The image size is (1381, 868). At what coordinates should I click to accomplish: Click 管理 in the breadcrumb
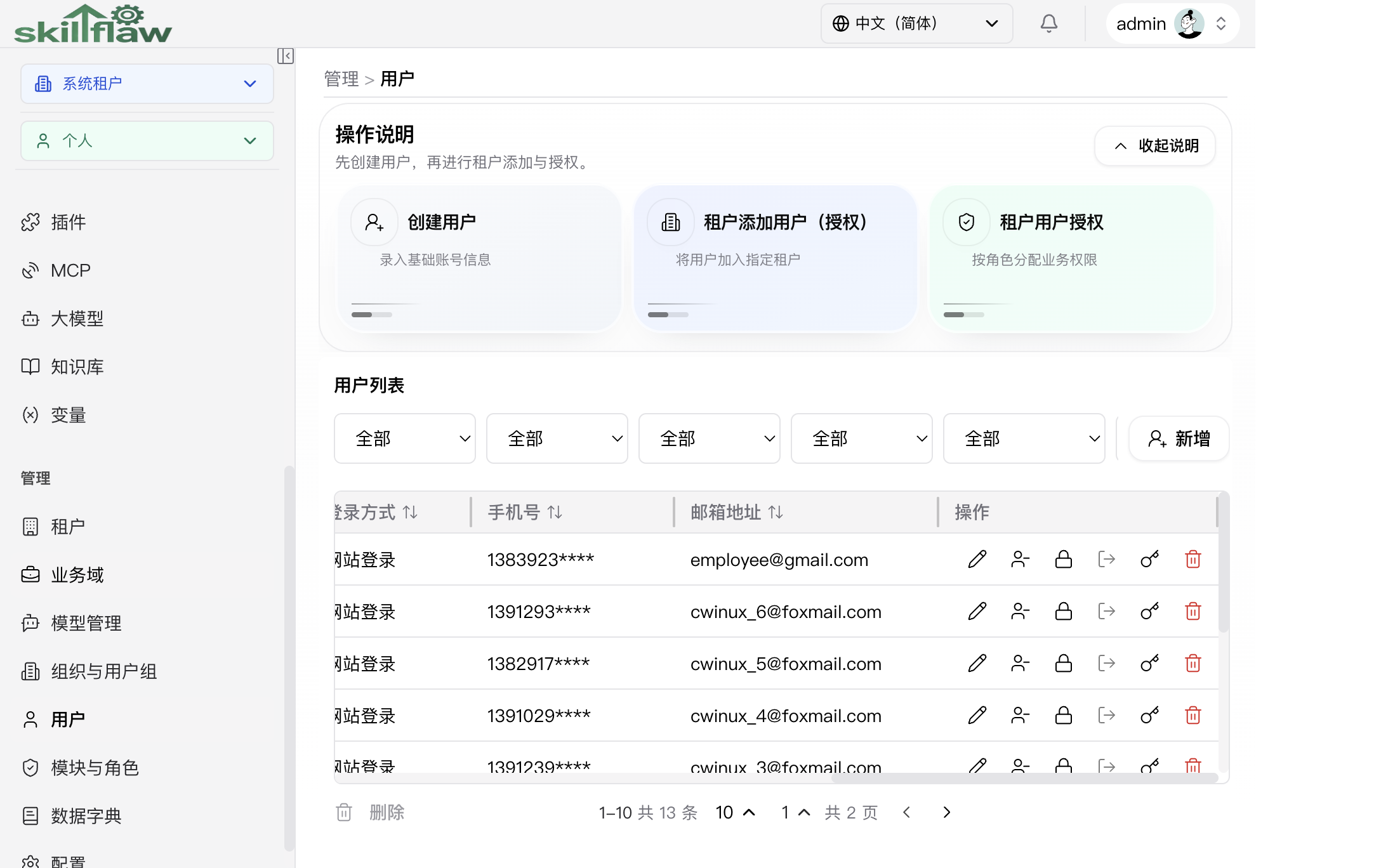point(341,79)
